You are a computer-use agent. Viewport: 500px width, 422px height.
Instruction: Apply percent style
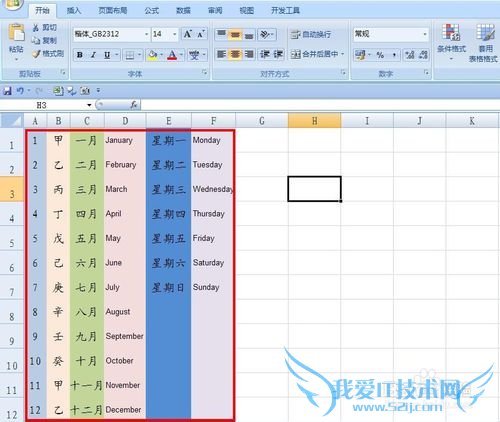[x=380, y=54]
